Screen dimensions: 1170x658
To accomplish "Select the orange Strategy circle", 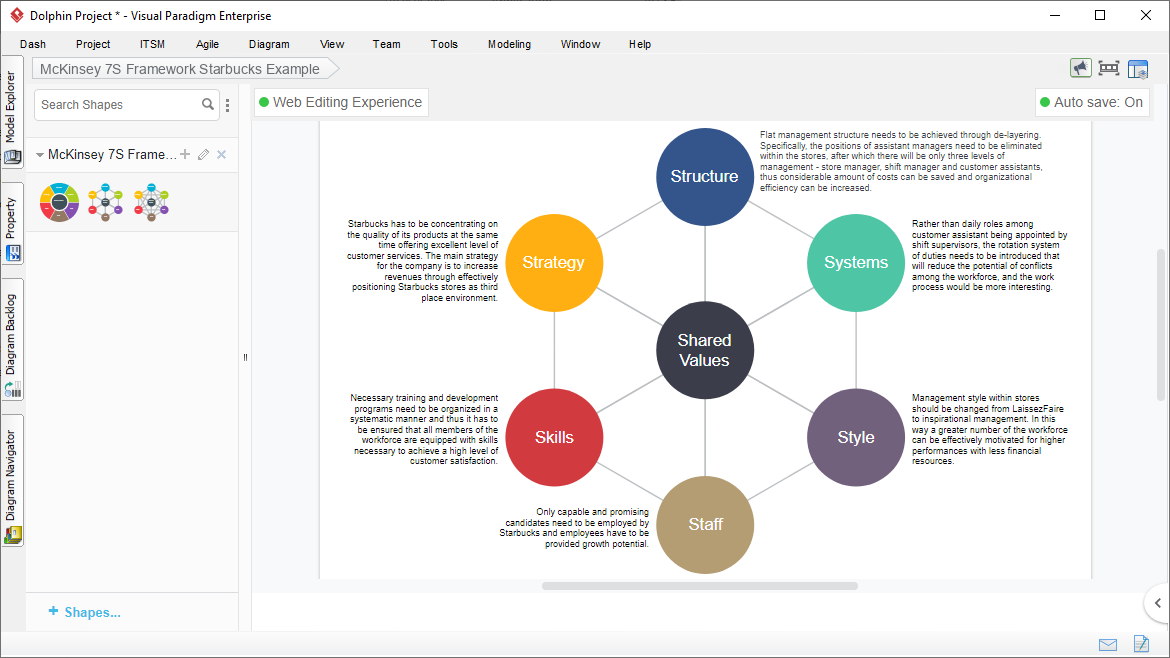I will click(554, 263).
